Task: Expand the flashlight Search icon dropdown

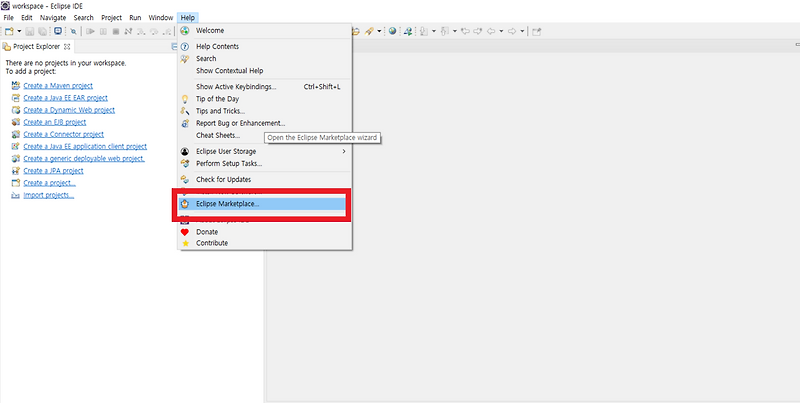Action: (379, 31)
